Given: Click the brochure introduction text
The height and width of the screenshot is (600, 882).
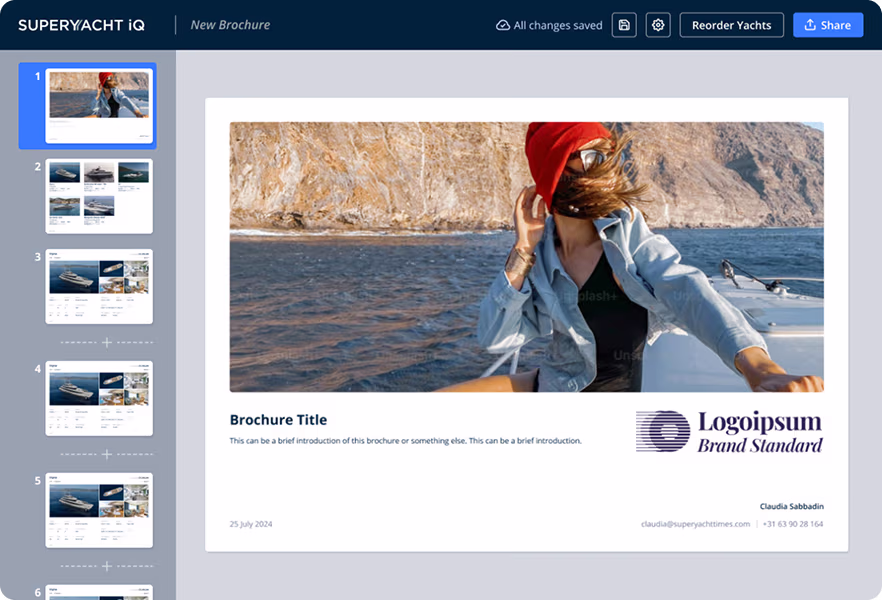Looking at the screenshot, I should [x=405, y=441].
